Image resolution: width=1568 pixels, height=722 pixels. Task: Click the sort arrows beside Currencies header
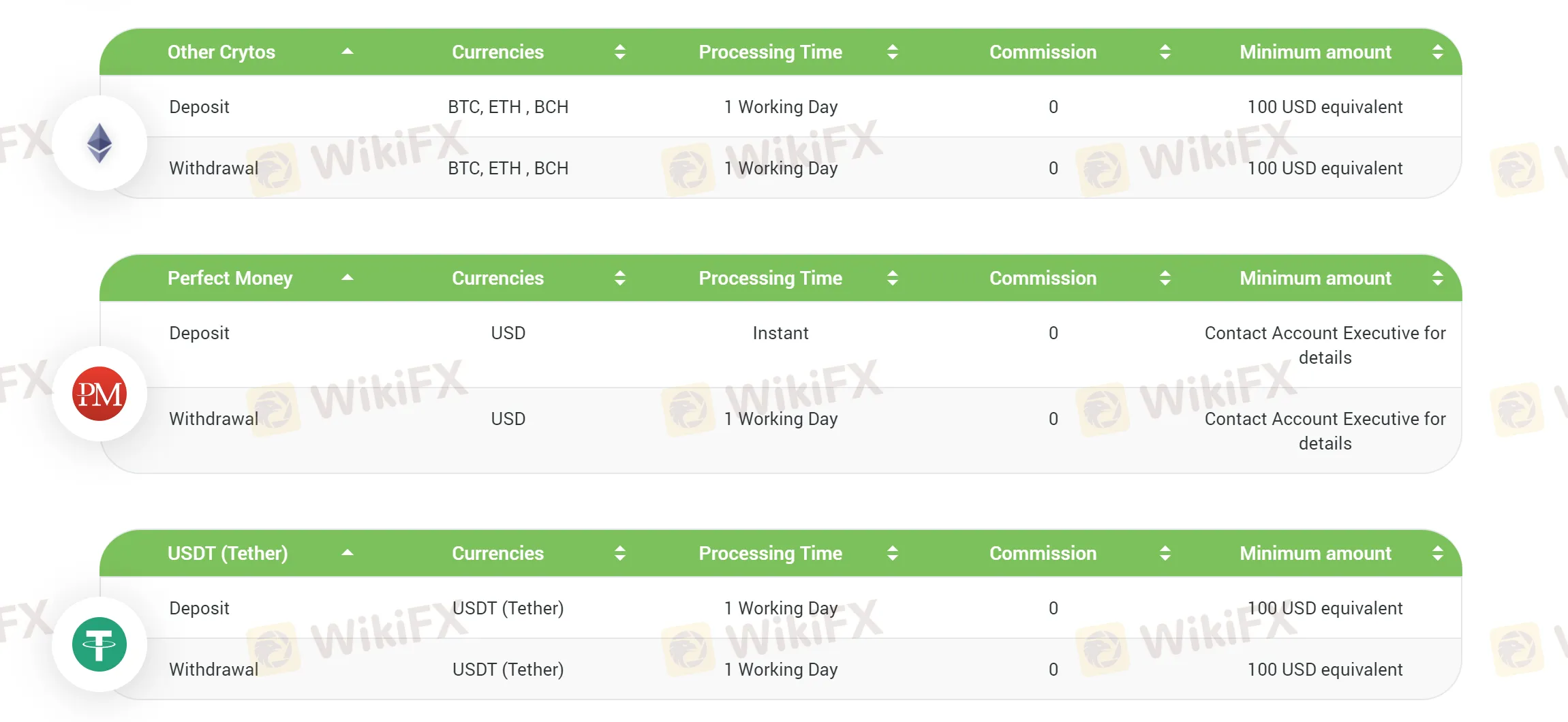click(x=620, y=52)
